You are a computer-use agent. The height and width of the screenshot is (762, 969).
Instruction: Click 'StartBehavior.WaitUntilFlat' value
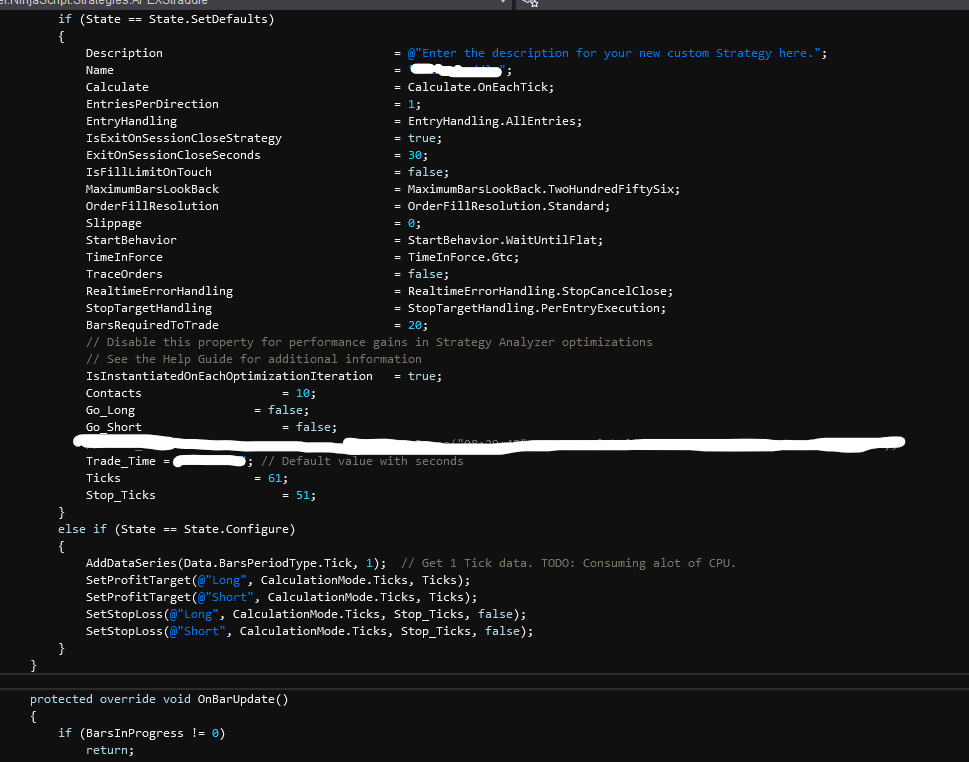click(502, 240)
